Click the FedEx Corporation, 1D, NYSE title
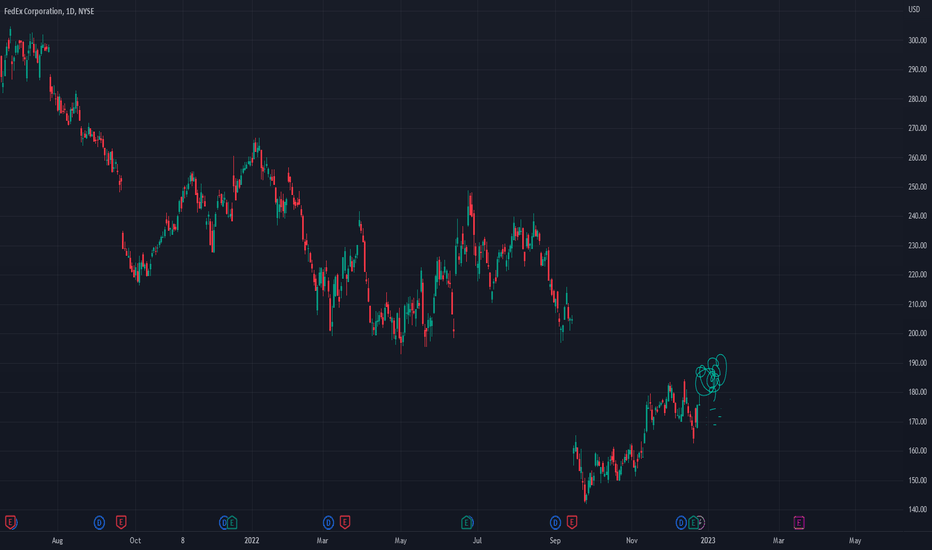Image resolution: width=932 pixels, height=550 pixels. coord(49,11)
